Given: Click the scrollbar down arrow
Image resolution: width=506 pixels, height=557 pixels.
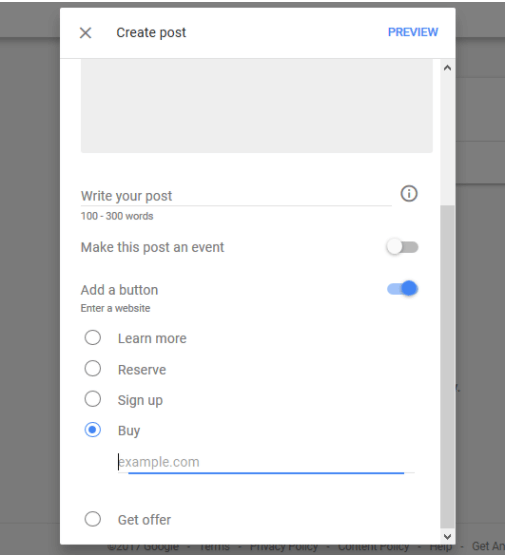Looking at the screenshot, I should click(447, 536).
